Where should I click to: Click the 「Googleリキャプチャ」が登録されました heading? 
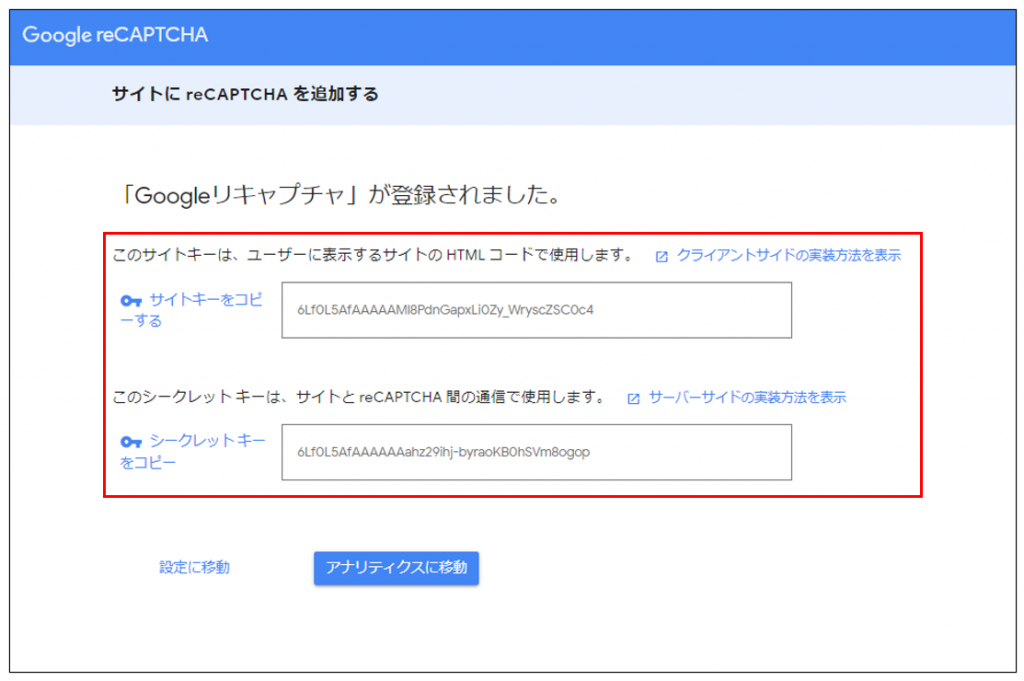coord(338,195)
